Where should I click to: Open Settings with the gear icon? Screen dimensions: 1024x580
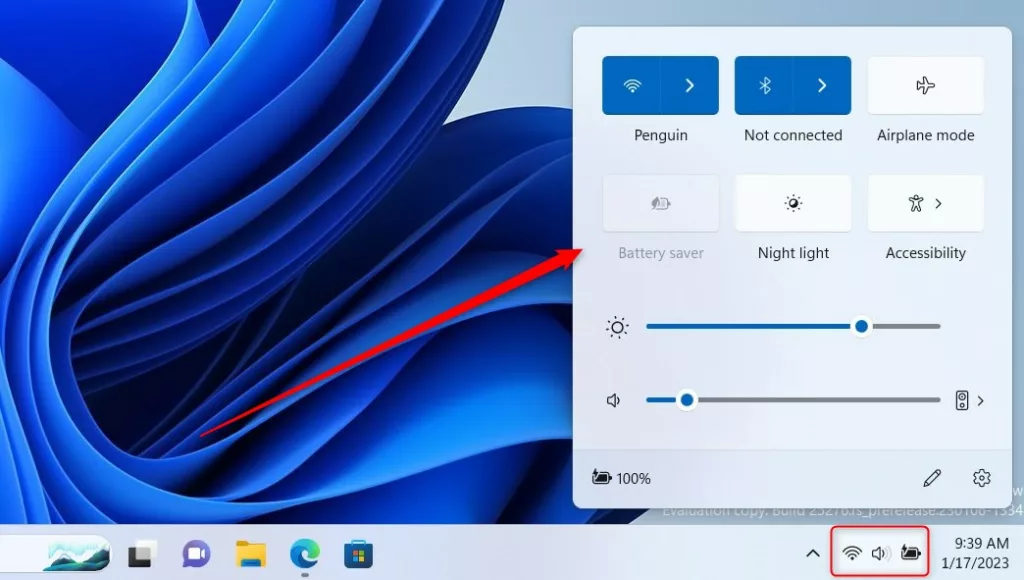(x=982, y=478)
